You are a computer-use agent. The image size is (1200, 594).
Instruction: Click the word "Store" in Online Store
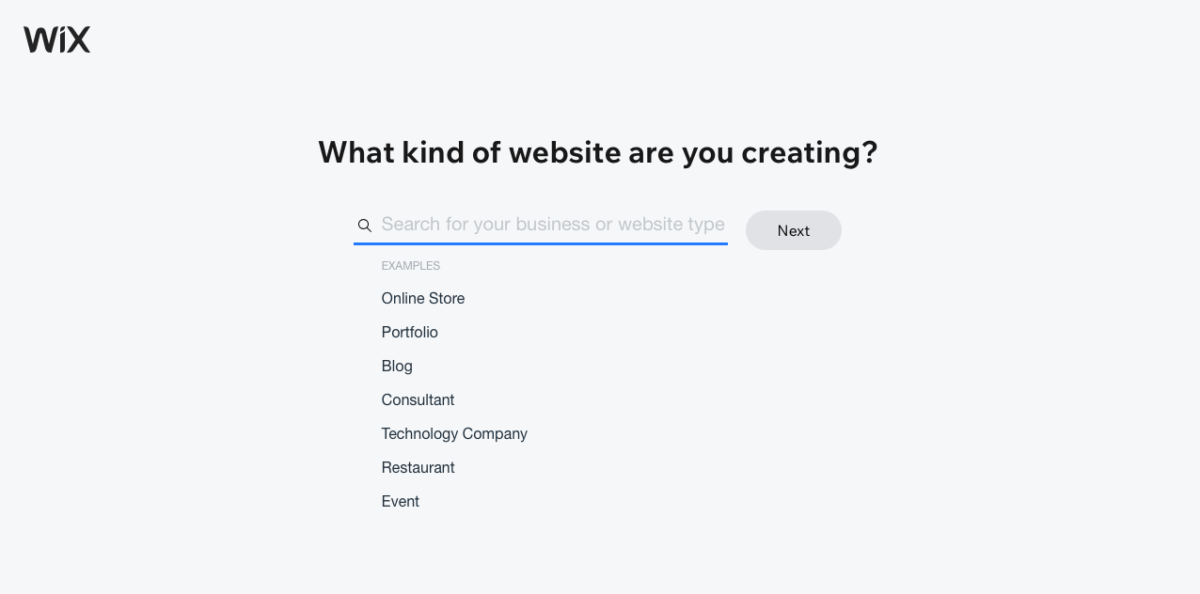[x=446, y=298]
